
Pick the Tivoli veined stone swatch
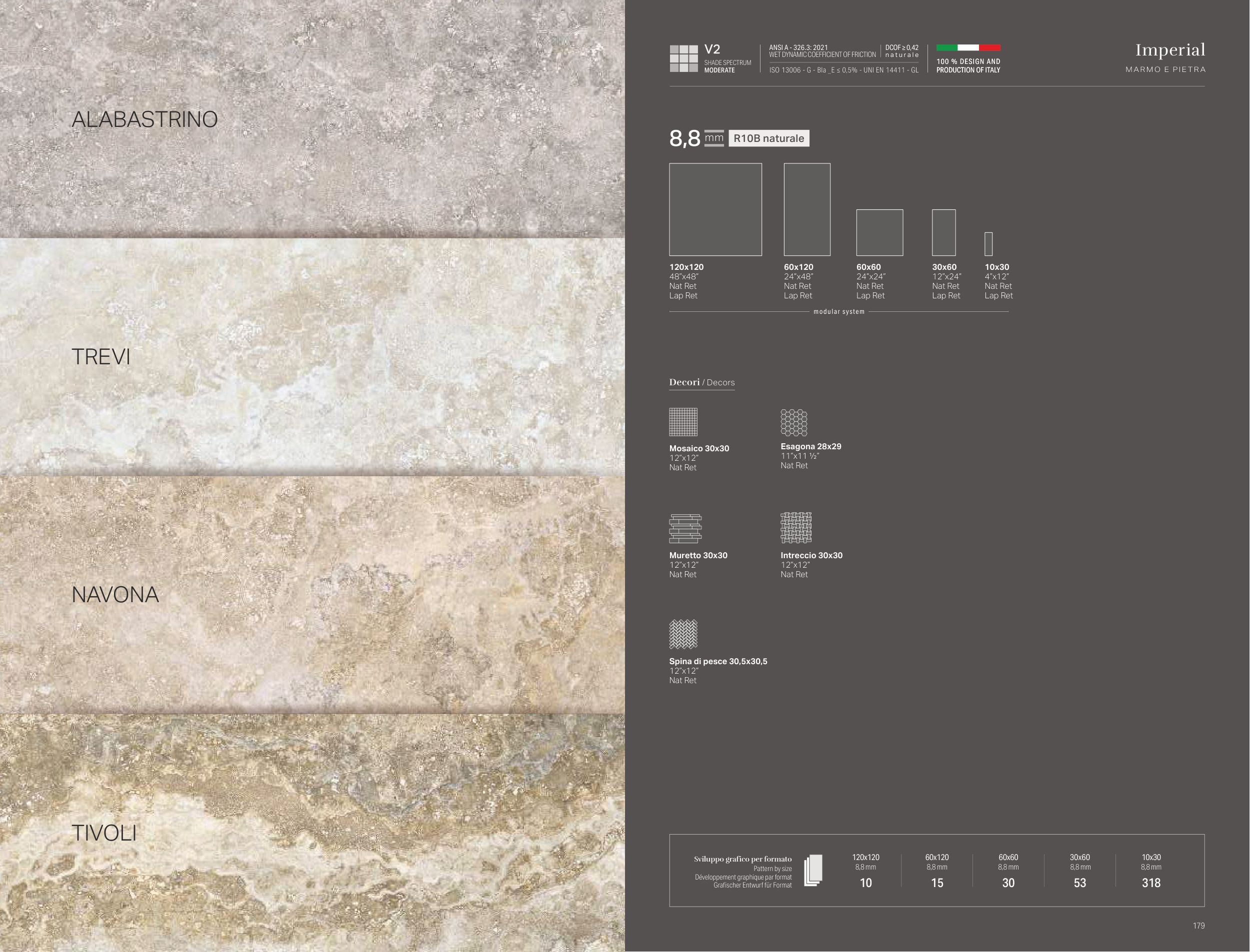click(312, 833)
